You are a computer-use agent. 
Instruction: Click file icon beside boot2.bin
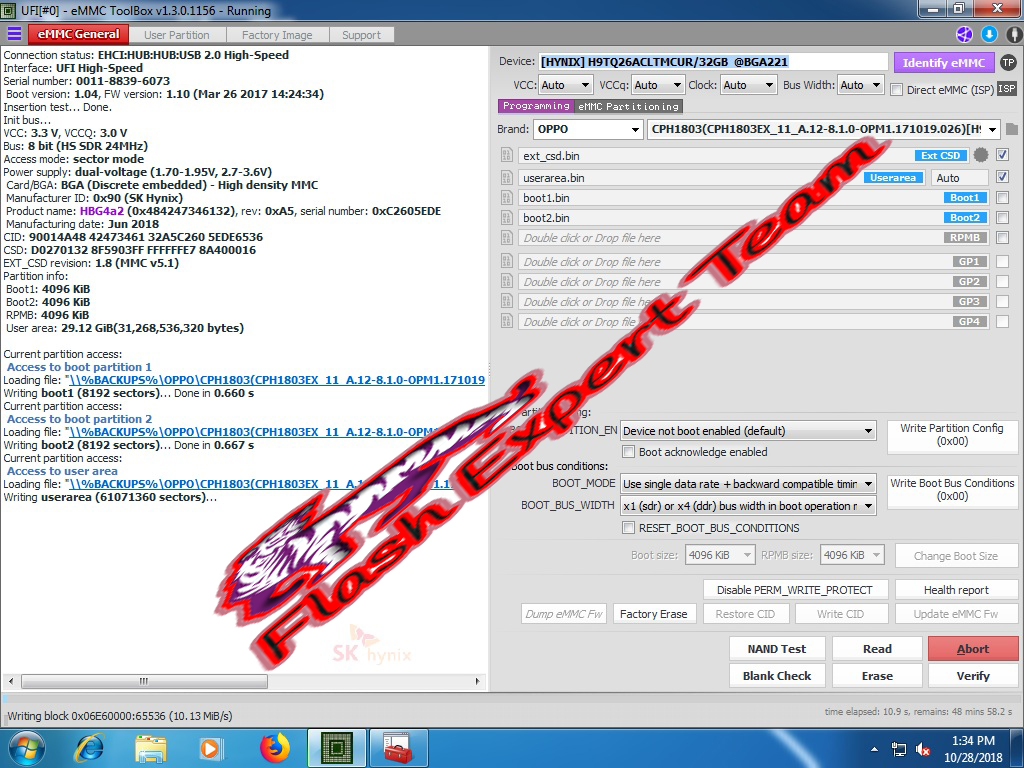coord(506,217)
